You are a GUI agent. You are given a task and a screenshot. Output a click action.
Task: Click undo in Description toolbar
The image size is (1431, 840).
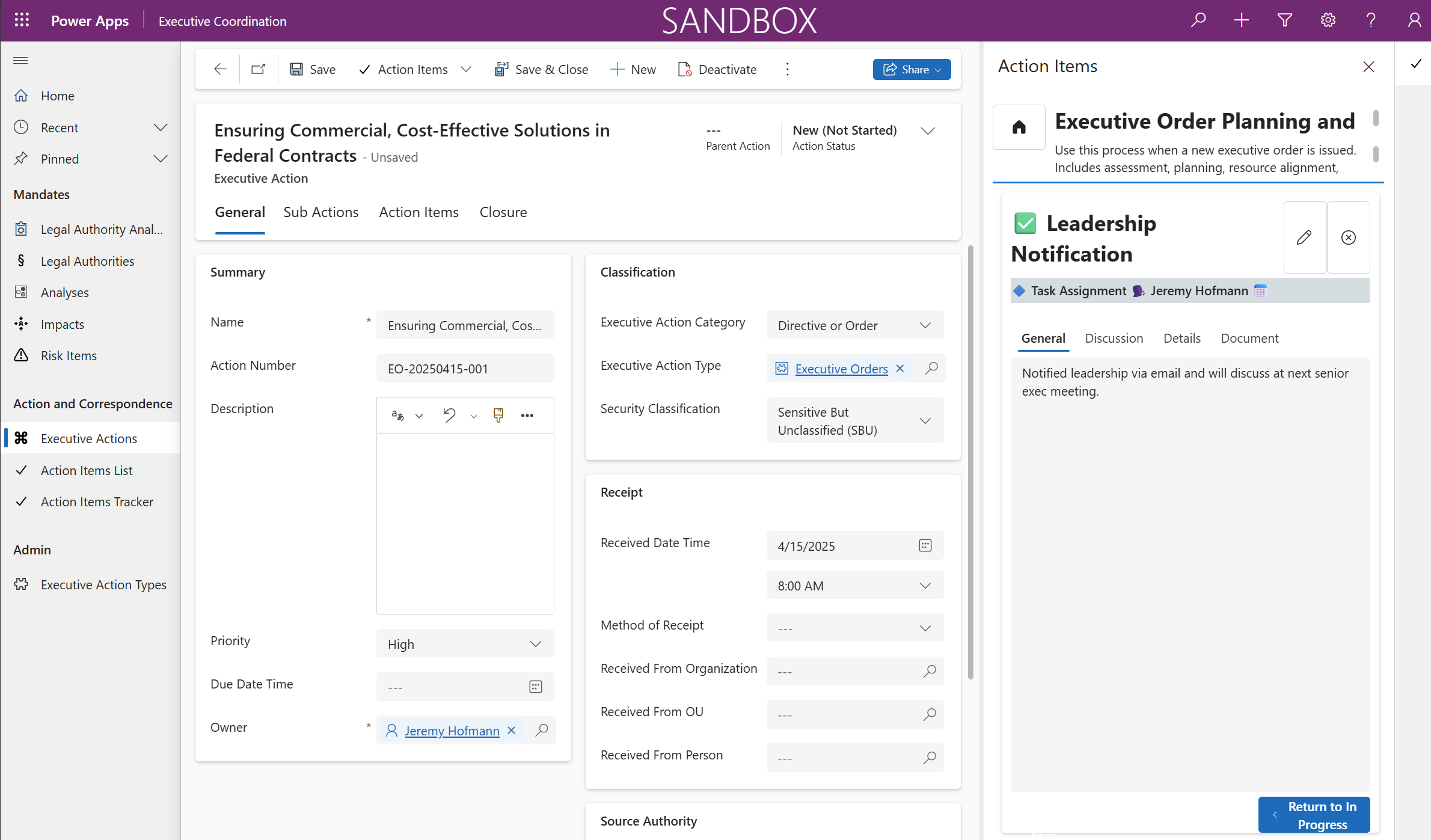click(x=449, y=415)
